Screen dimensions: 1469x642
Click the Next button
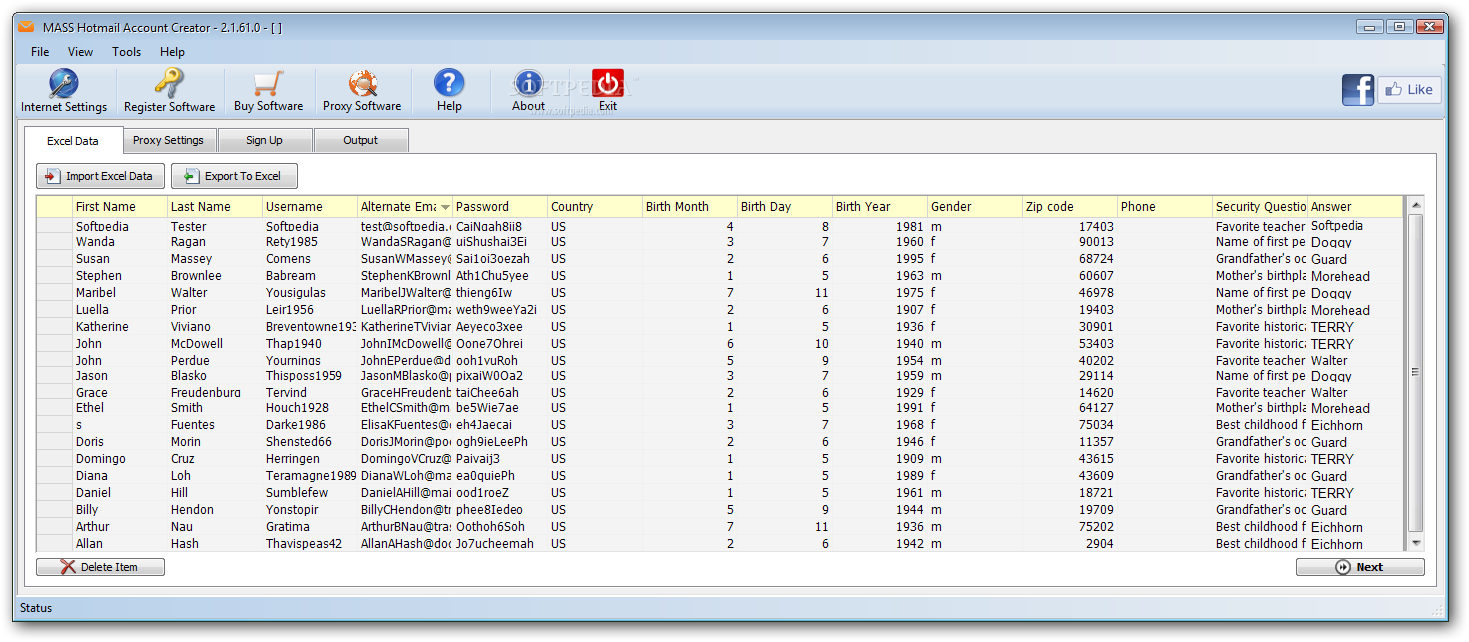1360,567
